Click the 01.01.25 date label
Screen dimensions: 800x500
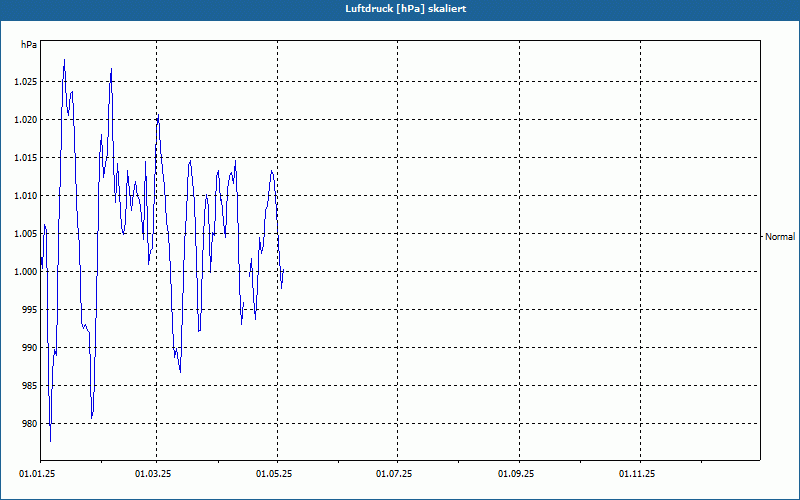click(37, 474)
